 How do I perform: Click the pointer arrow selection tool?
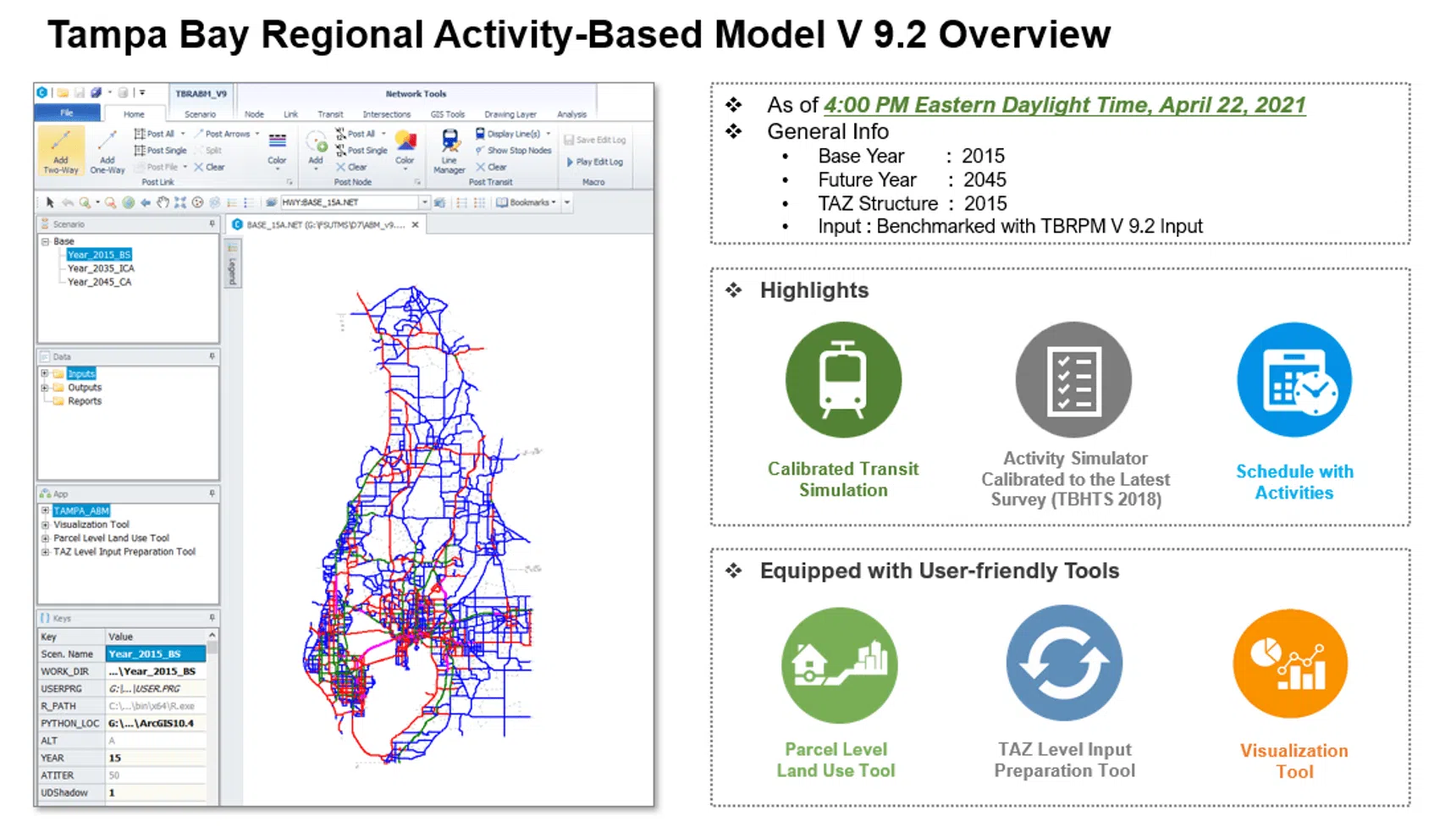point(50,203)
